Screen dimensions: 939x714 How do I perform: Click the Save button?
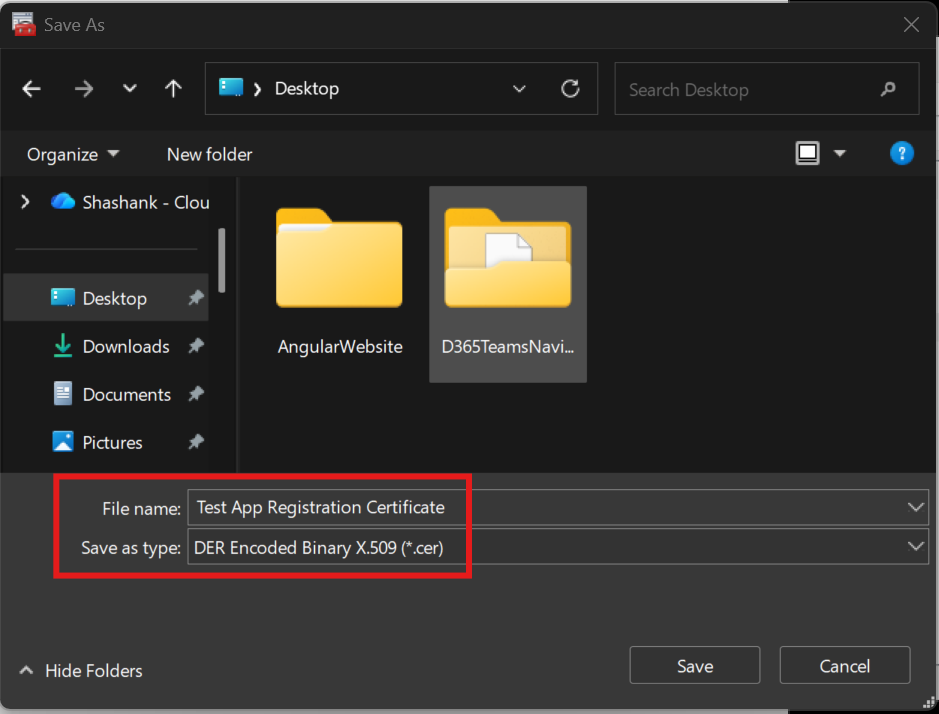pos(695,665)
